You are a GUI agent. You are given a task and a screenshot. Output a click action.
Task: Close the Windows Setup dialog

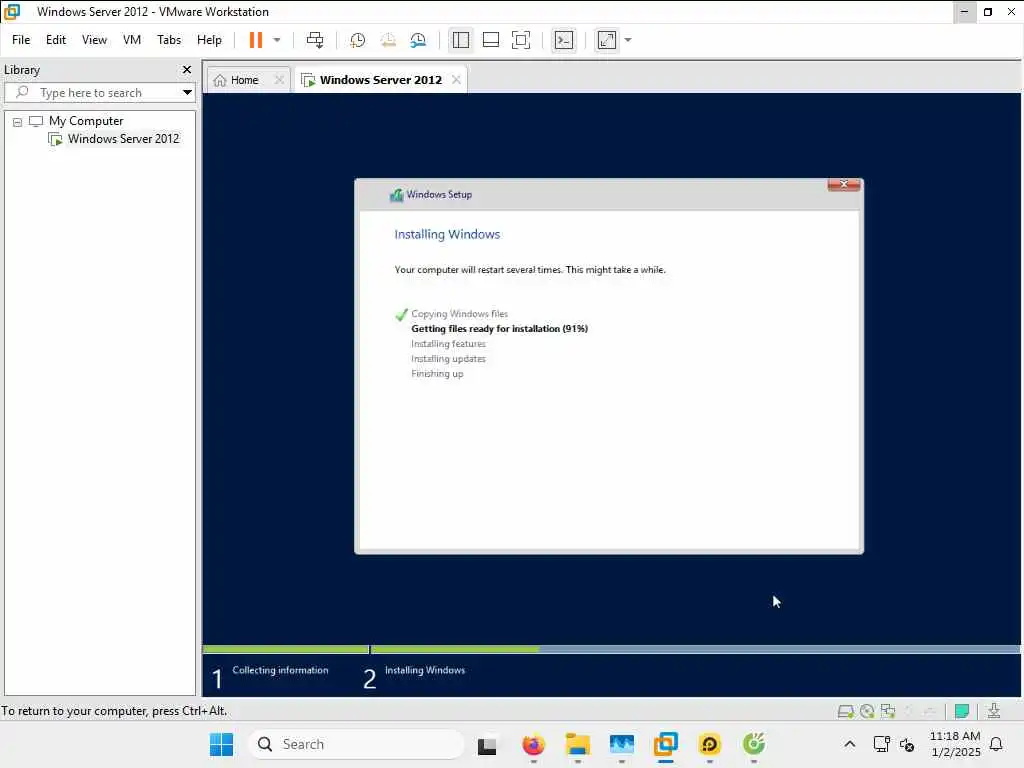[844, 185]
